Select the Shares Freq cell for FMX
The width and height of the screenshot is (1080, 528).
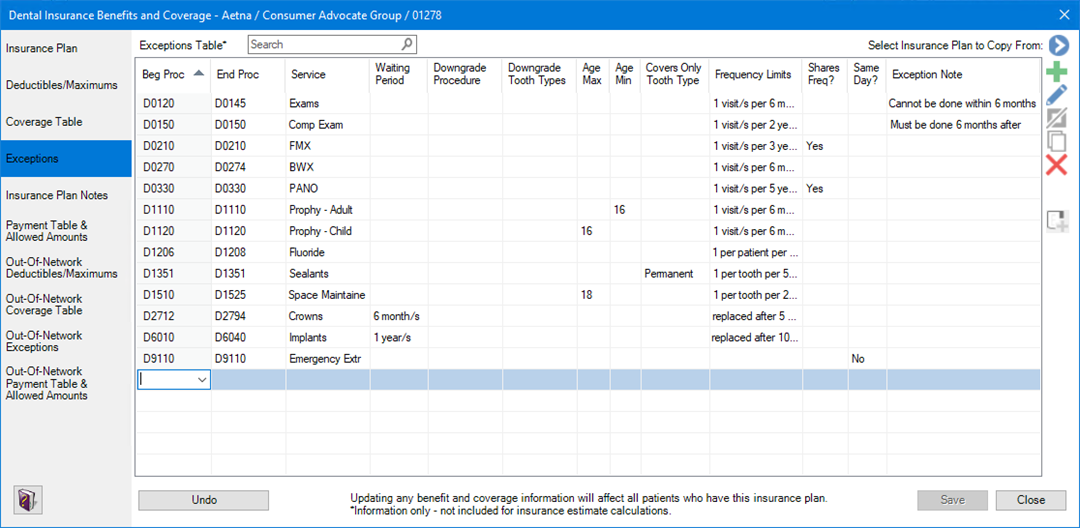825,146
